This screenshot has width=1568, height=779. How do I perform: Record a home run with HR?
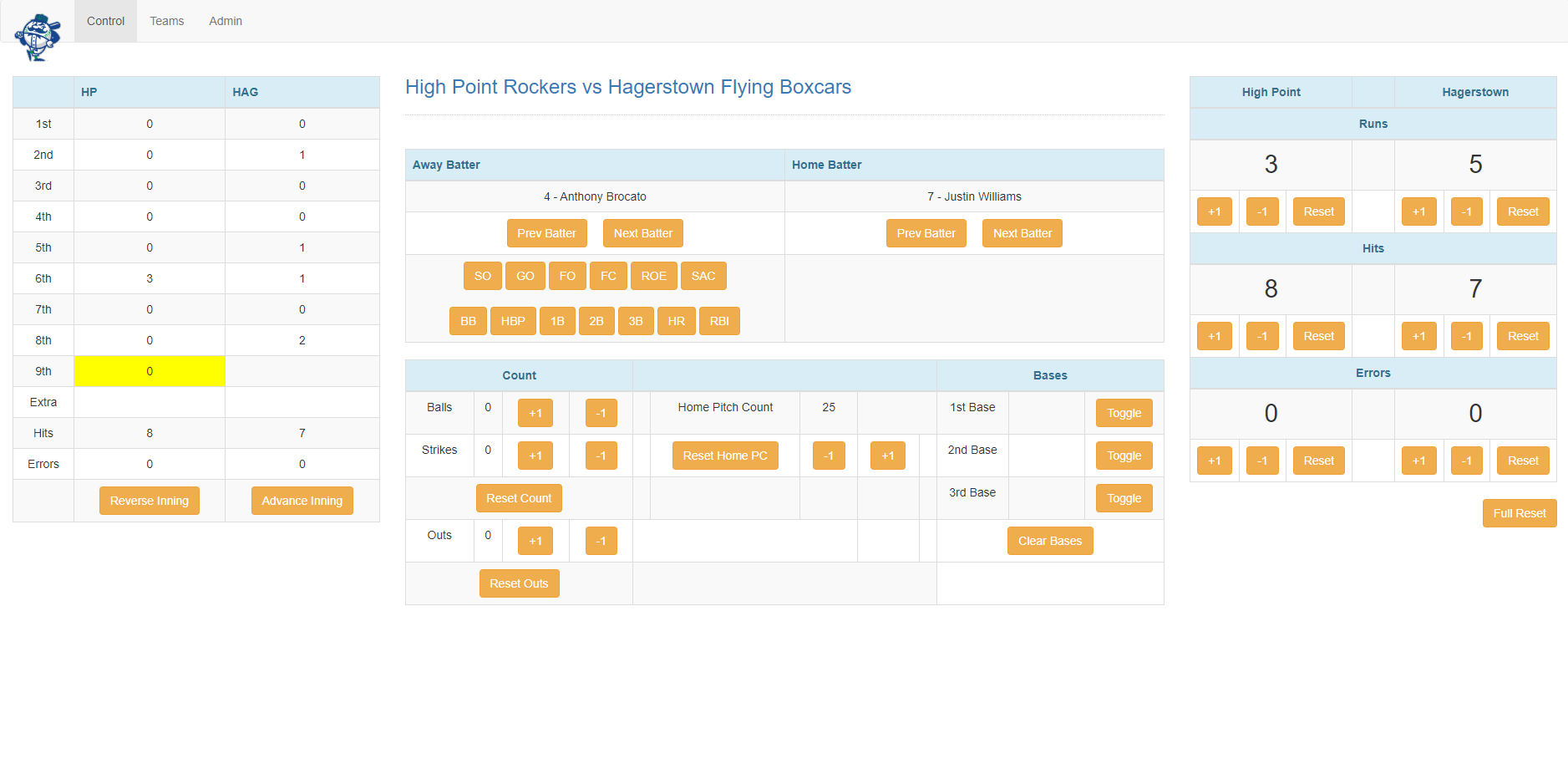pyautogui.click(x=676, y=321)
